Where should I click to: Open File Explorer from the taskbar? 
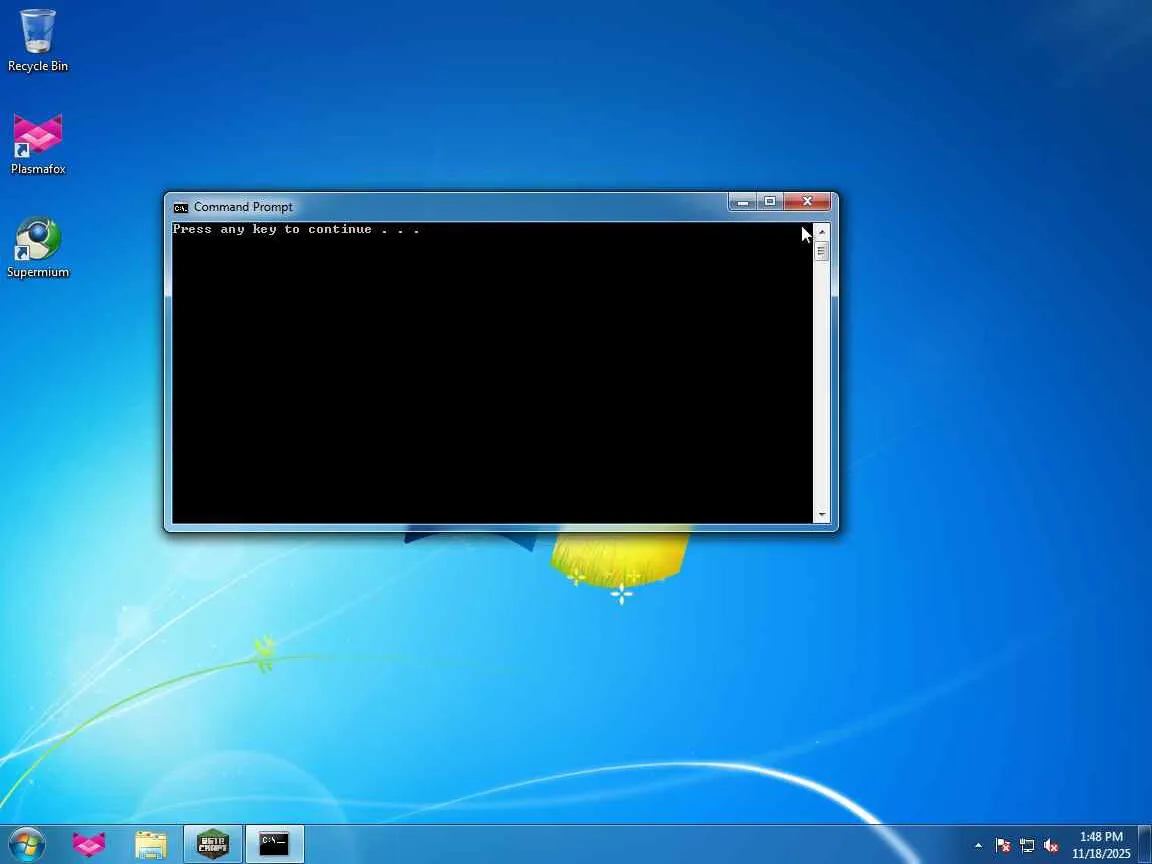coord(151,844)
